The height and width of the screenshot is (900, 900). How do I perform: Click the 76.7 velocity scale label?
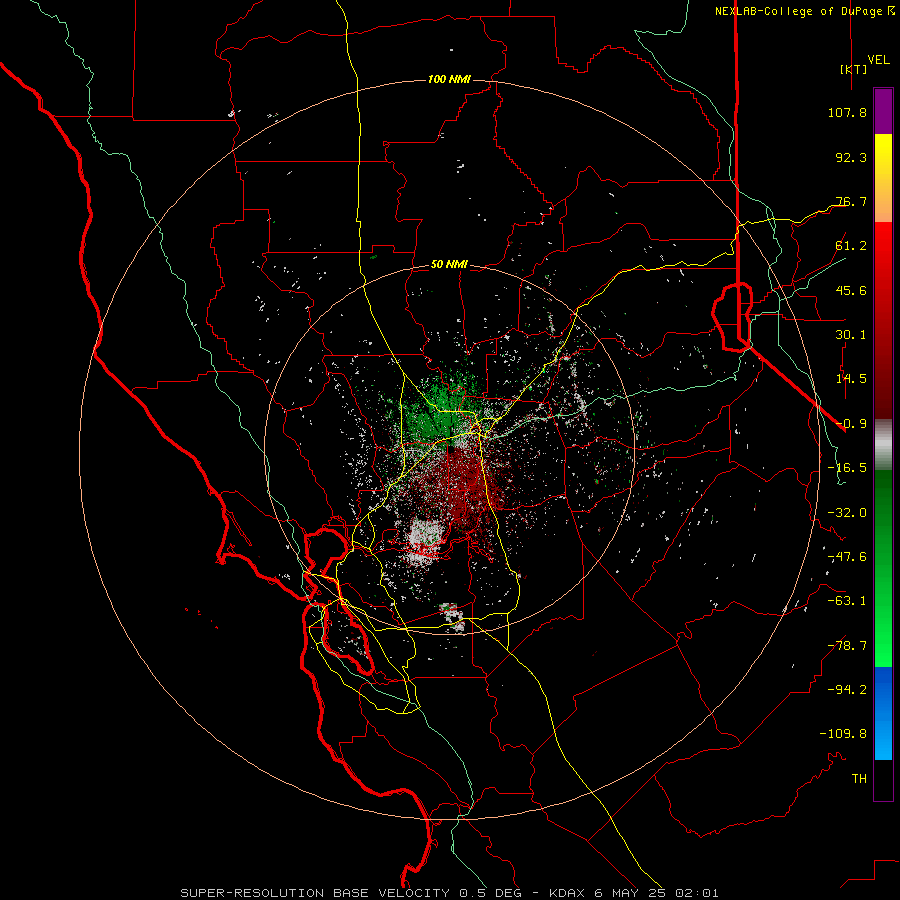(x=851, y=201)
